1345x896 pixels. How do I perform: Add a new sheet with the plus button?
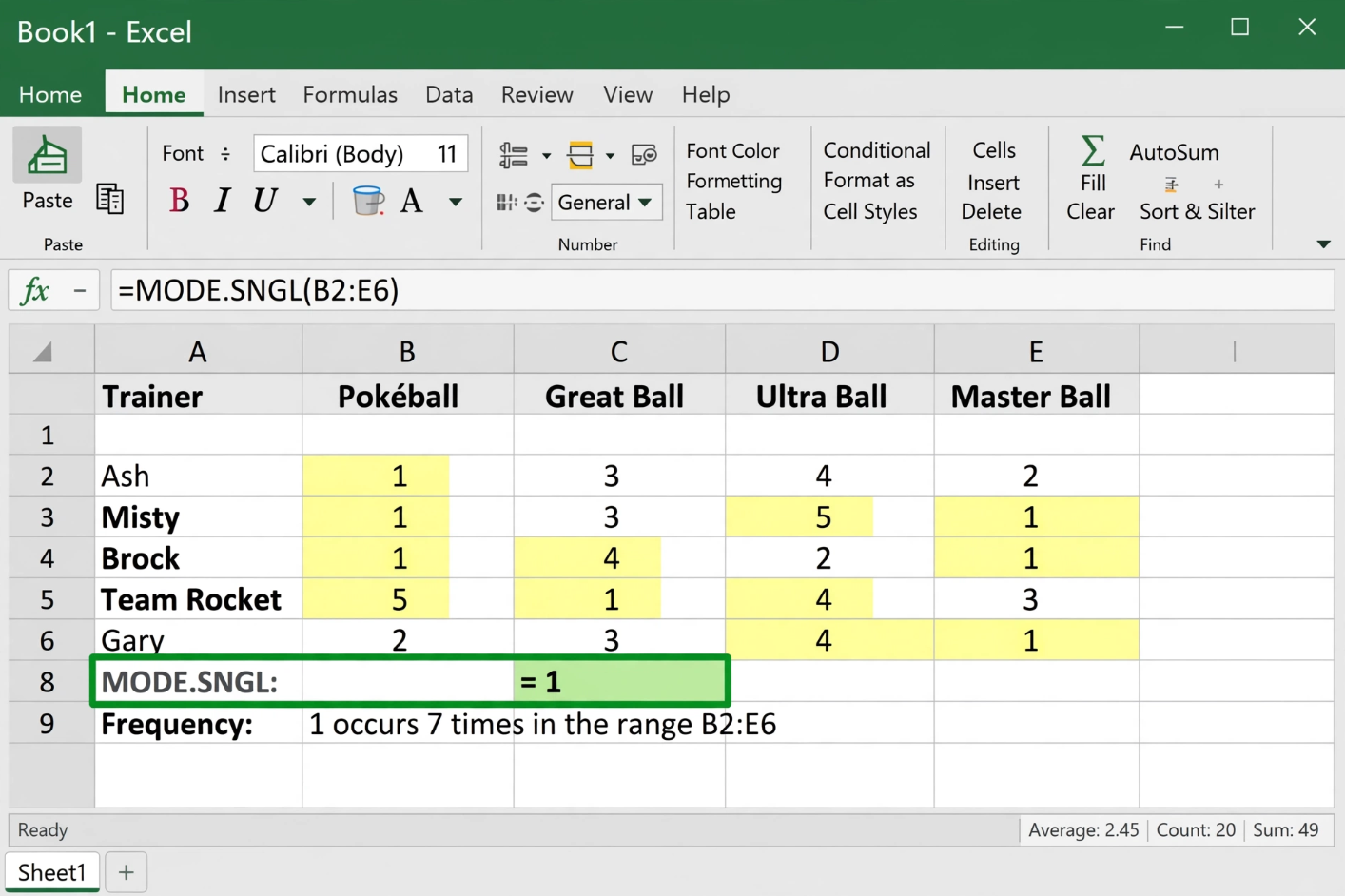pos(126,872)
